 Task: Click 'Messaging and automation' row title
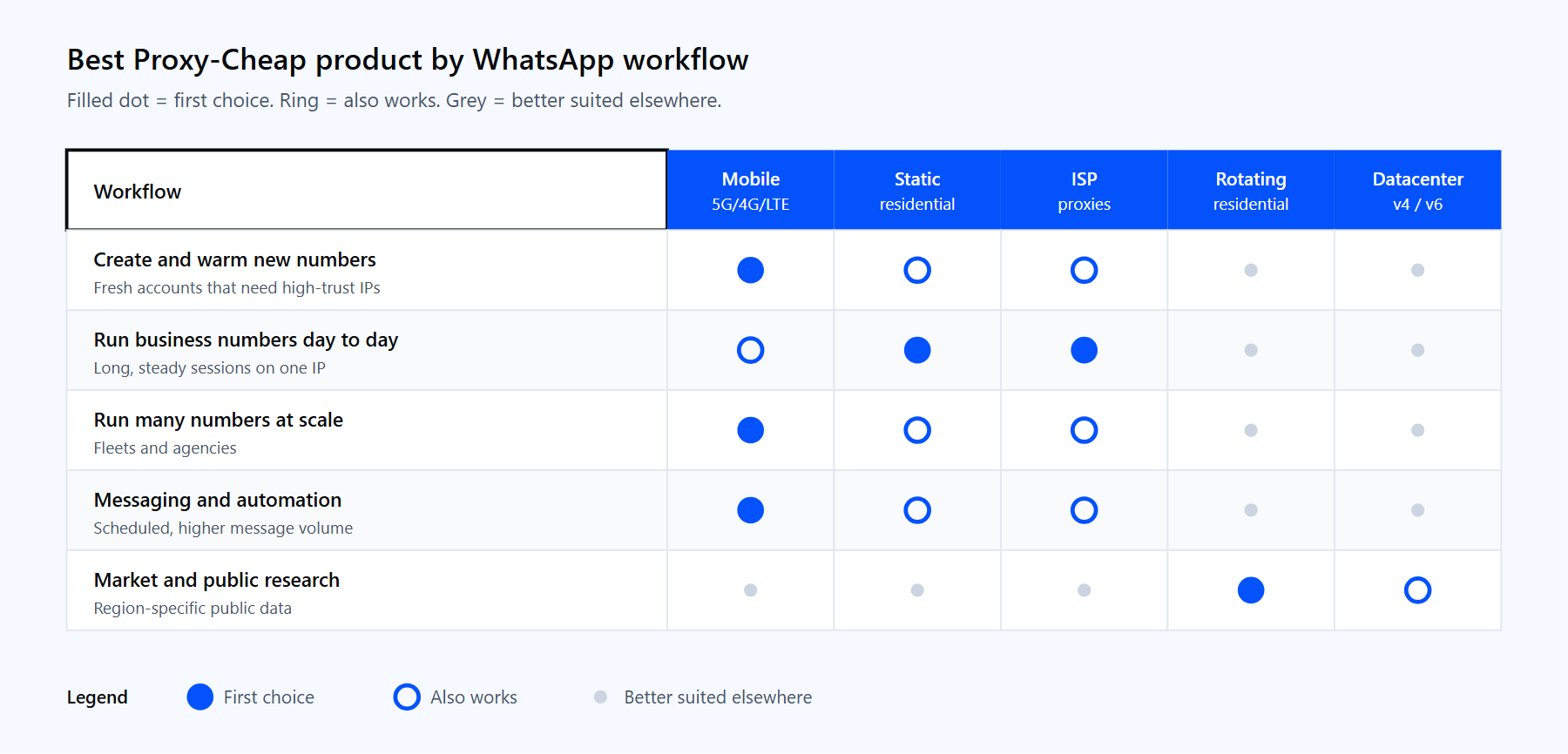point(217,500)
